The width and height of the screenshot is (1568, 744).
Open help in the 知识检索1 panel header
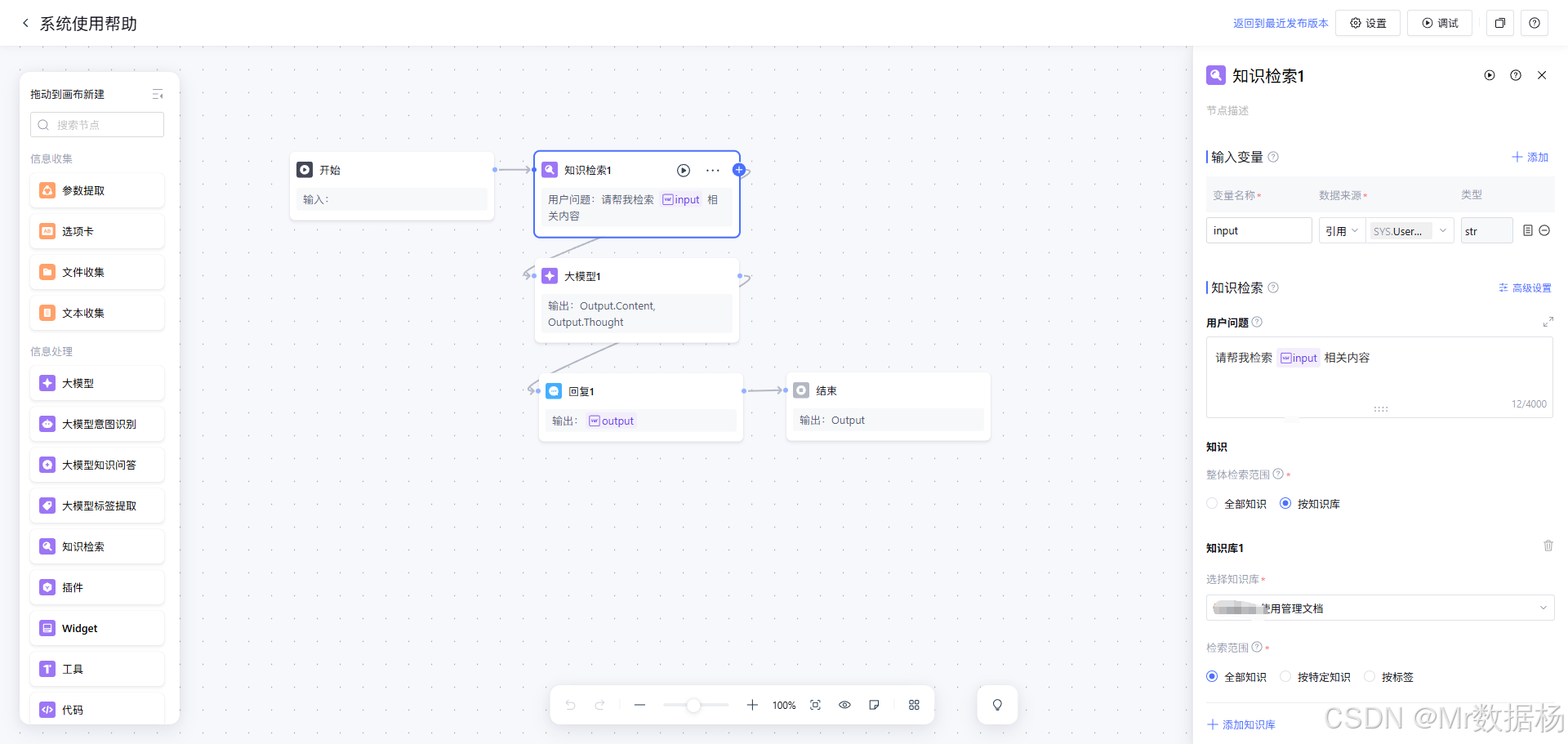[x=1516, y=75]
